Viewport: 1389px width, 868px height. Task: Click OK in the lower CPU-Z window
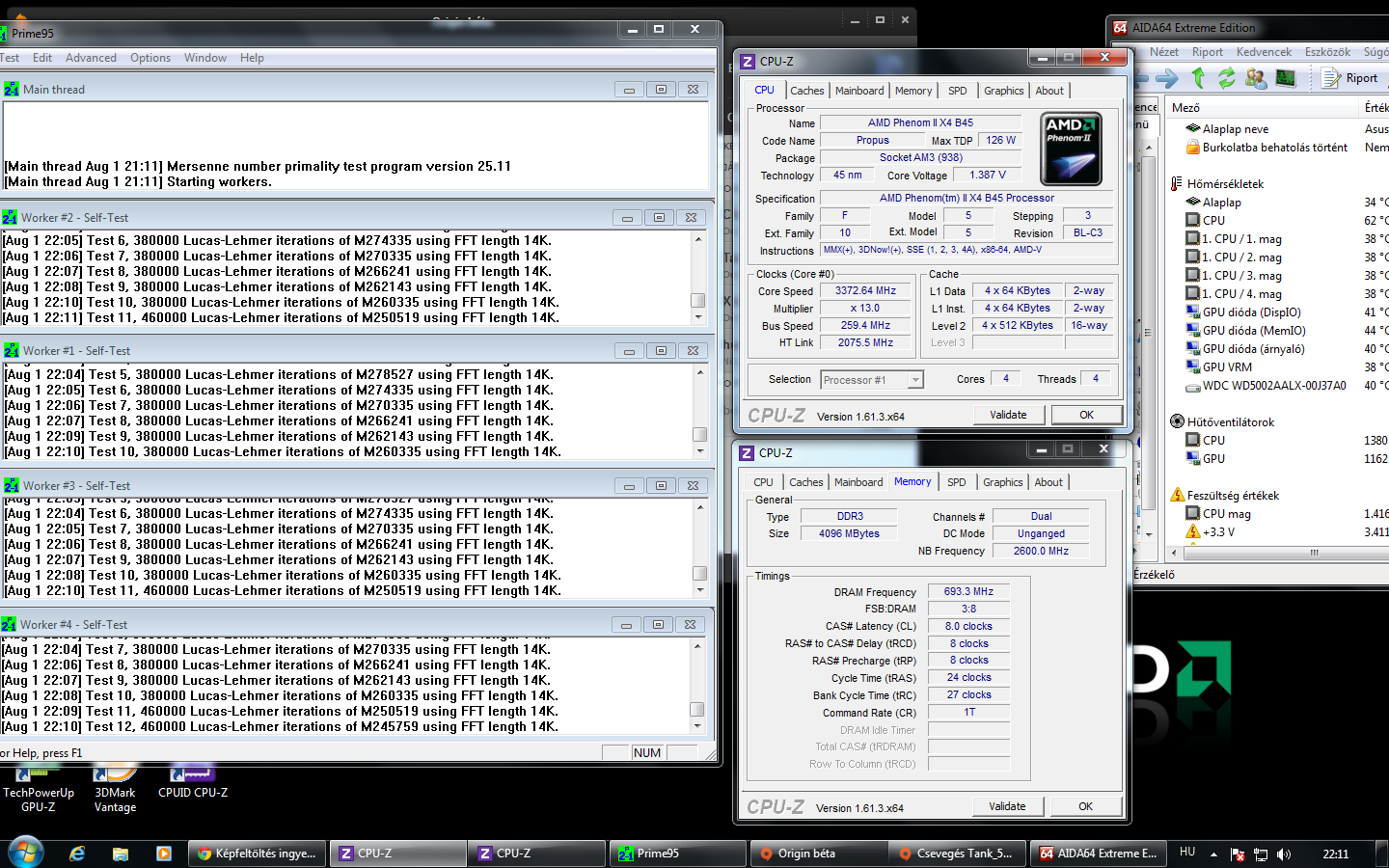tap(1085, 806)
